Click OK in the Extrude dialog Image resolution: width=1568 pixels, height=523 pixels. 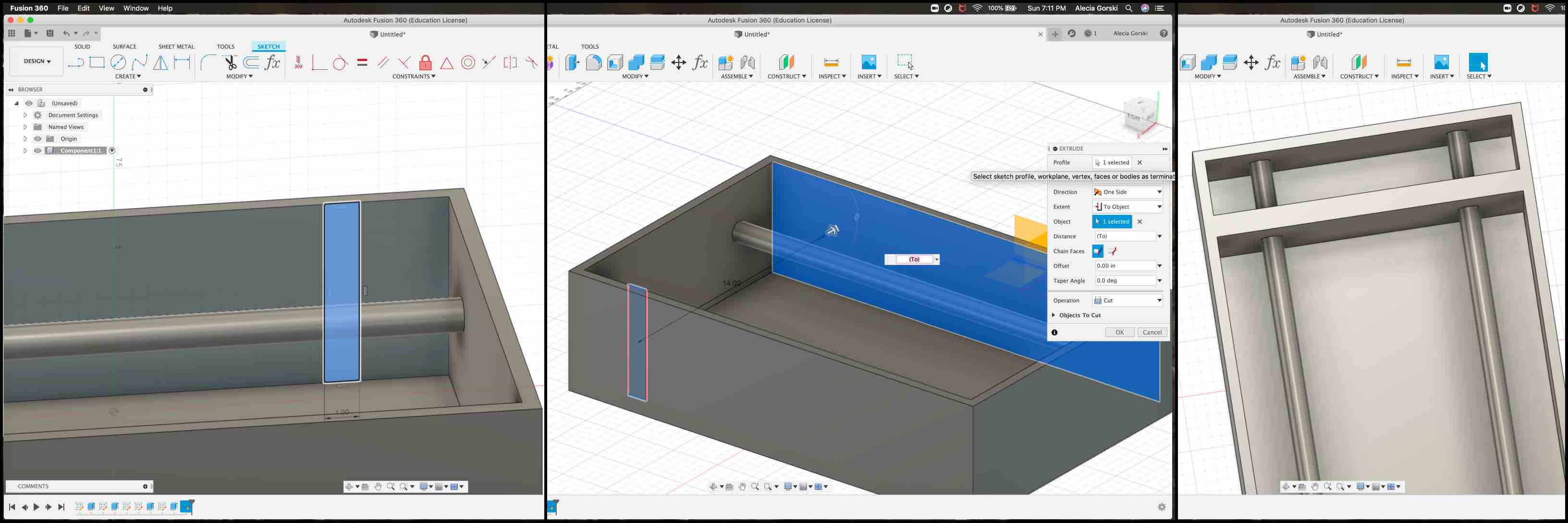click(1119, 332)
